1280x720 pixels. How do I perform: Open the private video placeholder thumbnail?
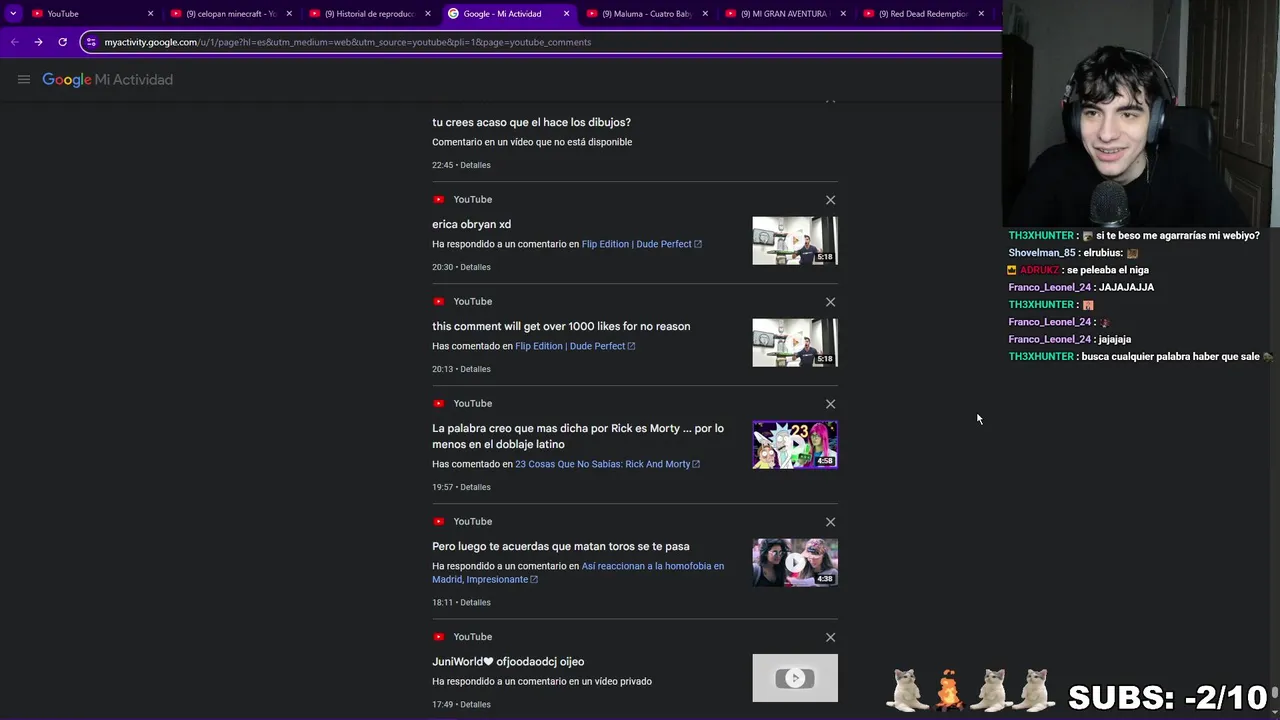point(795,678)
